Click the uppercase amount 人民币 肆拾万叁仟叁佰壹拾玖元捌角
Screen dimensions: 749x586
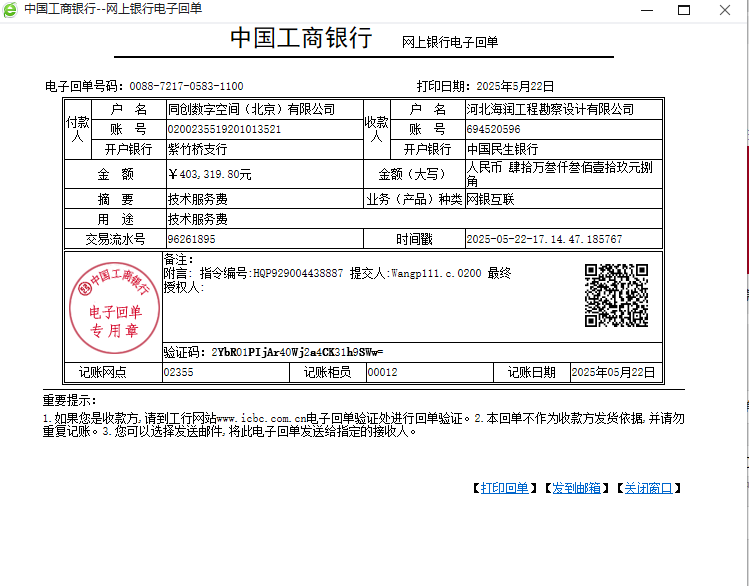click(559, 174)
